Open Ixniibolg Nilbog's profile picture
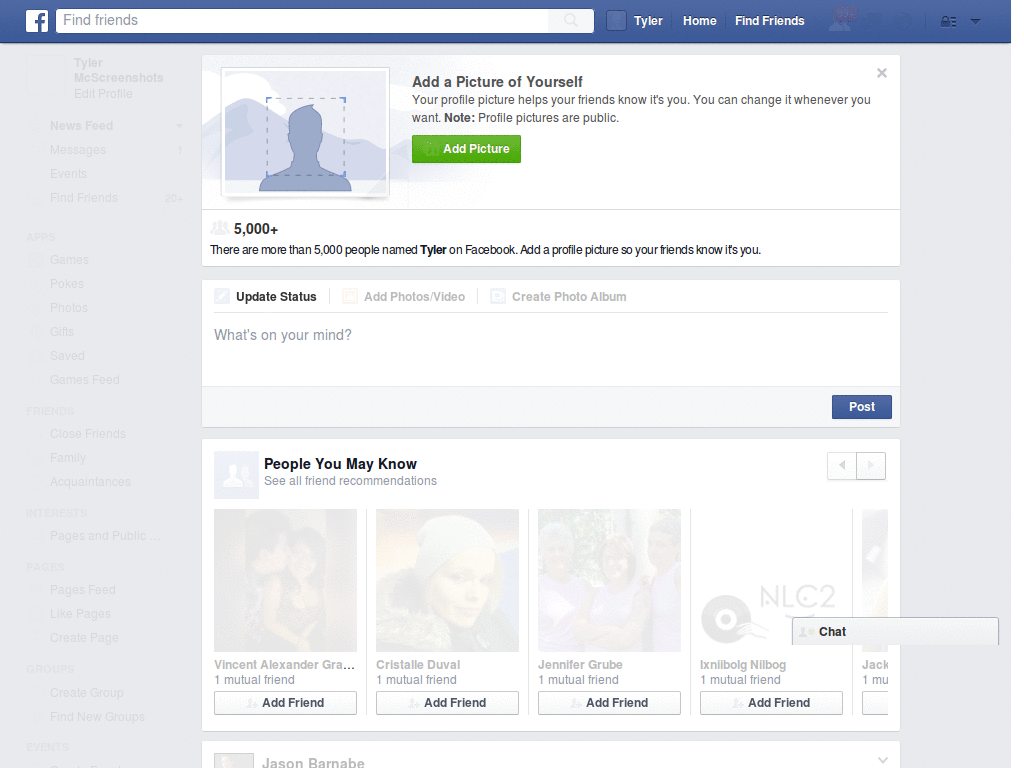1024x768 pixels. coord(771,581)
